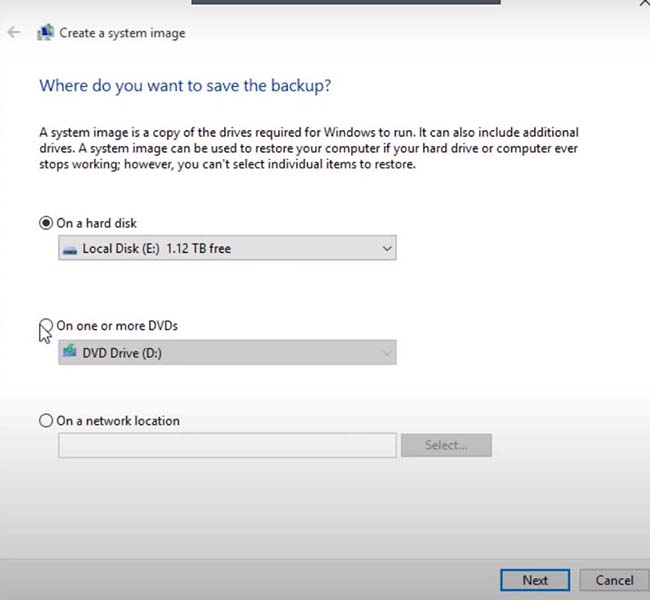Screen dimensions: 650x600
Task: Close the wizard window with X
Action: pos(644,3)
